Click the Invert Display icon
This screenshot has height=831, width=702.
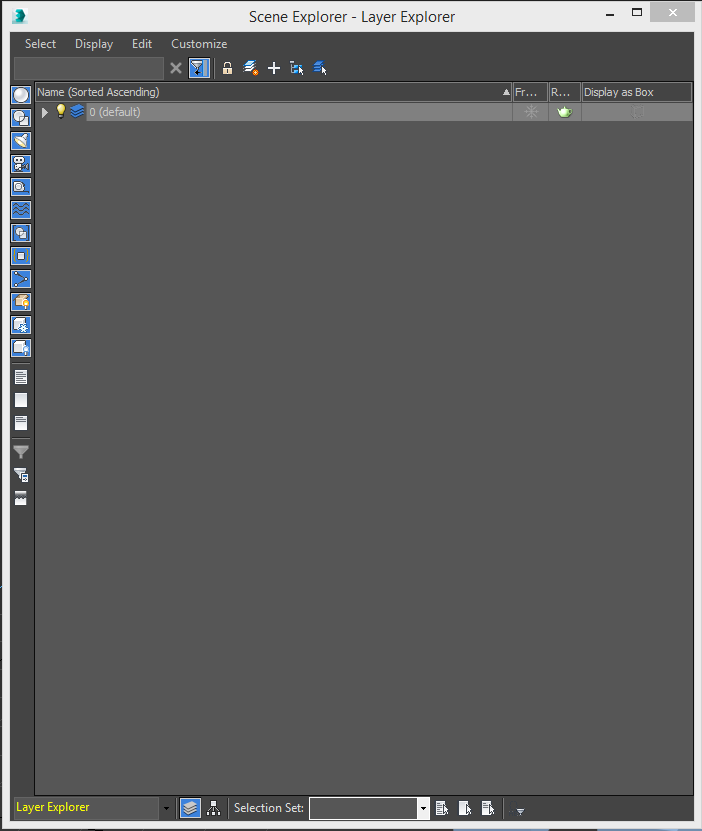[21, 423]
